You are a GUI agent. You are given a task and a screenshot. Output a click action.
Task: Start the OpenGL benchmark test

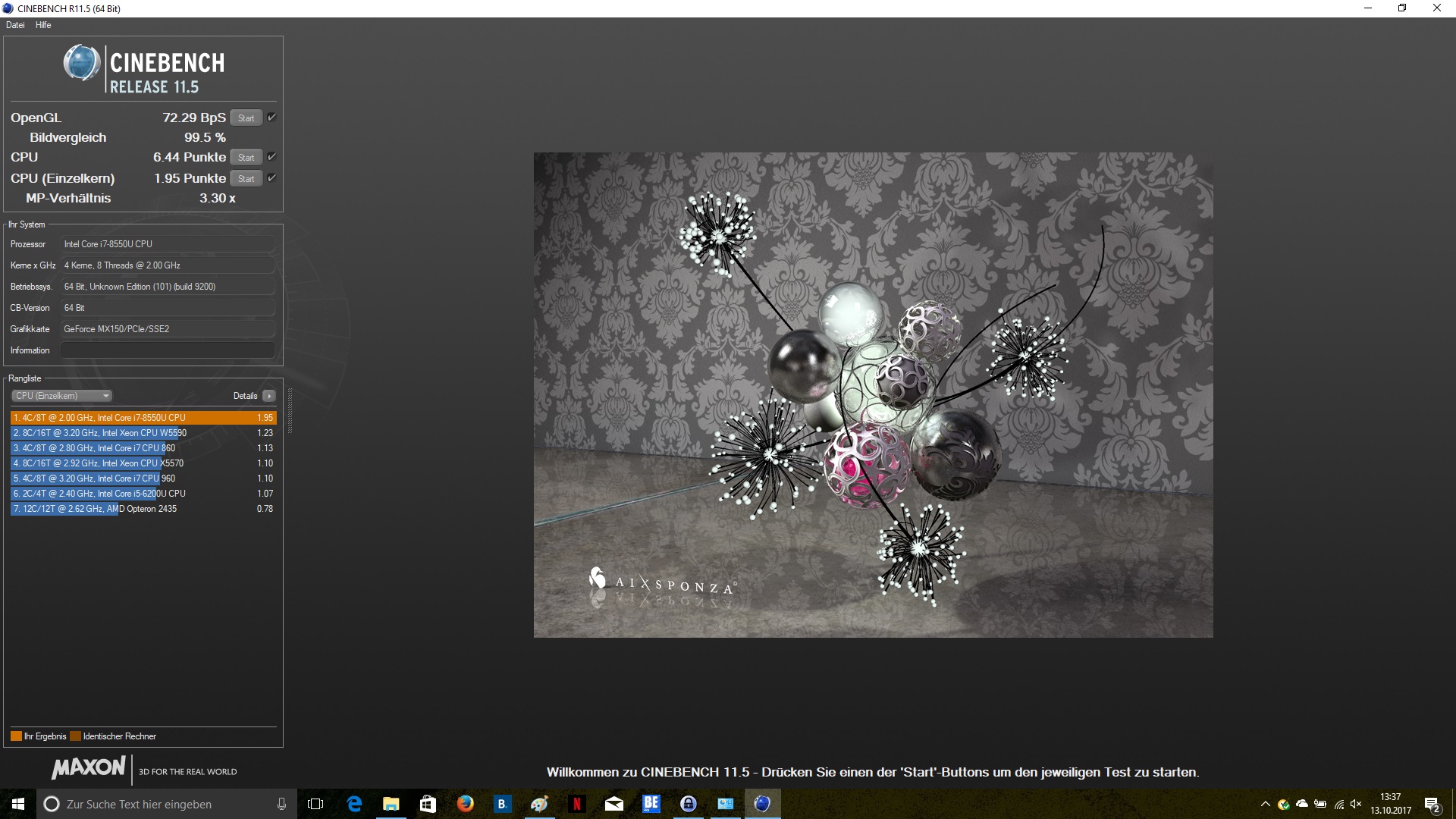coord(246,118)
